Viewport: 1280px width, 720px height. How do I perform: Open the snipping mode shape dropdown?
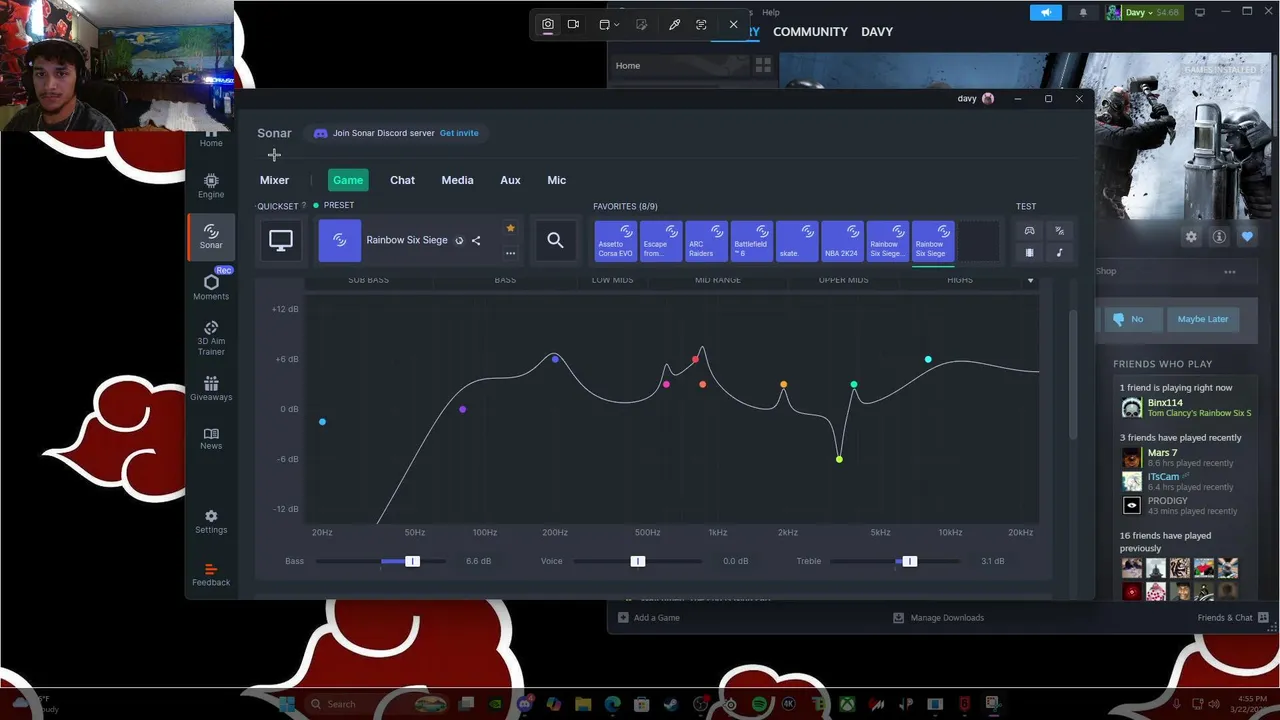coord(609,24)
